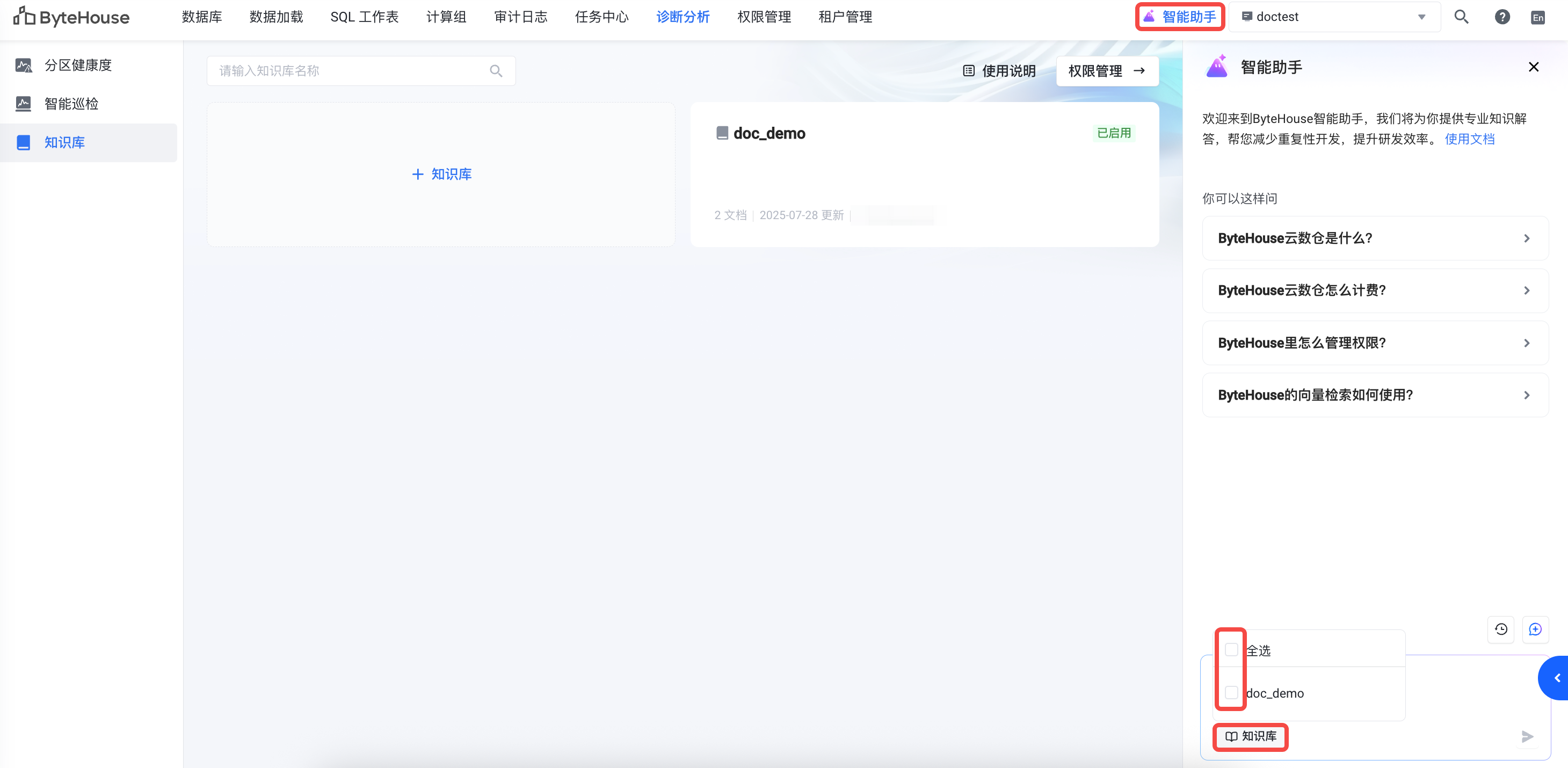Screen dimensions: 1568x768
Task: Expand "ByteHouse云数仓是什么?" suggestion
Action: pyautogui.click(x=1375, y=238)
